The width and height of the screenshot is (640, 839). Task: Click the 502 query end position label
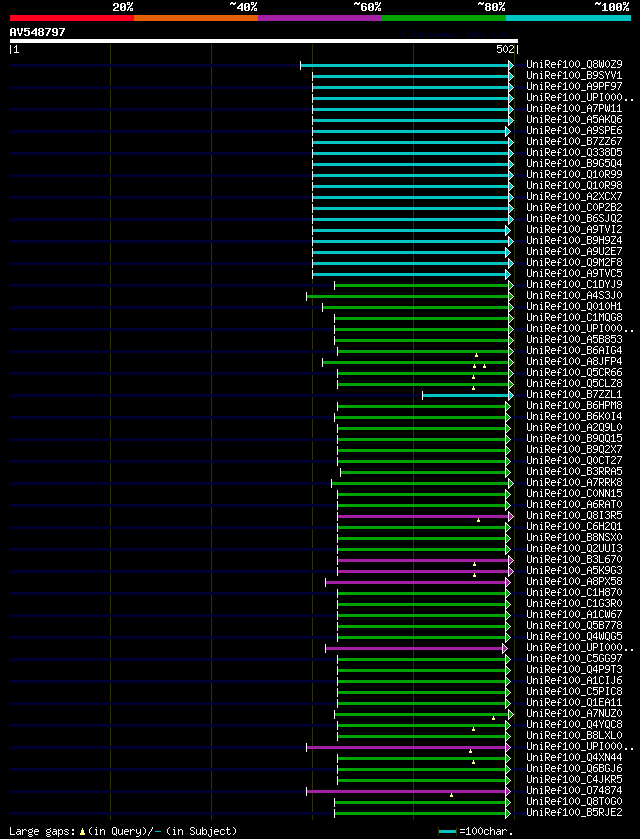tap(505, 49)
